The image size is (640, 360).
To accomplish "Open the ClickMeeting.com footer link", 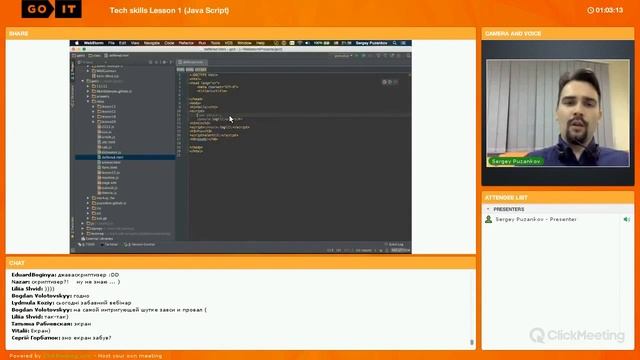I will click(68, 356).
